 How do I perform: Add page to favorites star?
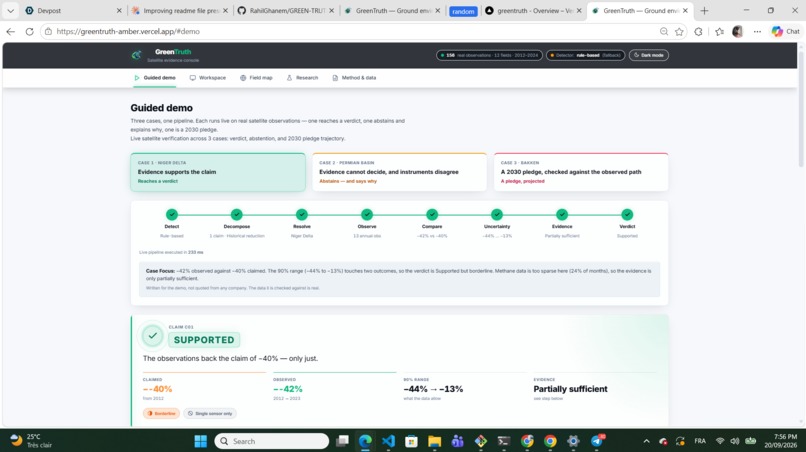pos(679,31)
